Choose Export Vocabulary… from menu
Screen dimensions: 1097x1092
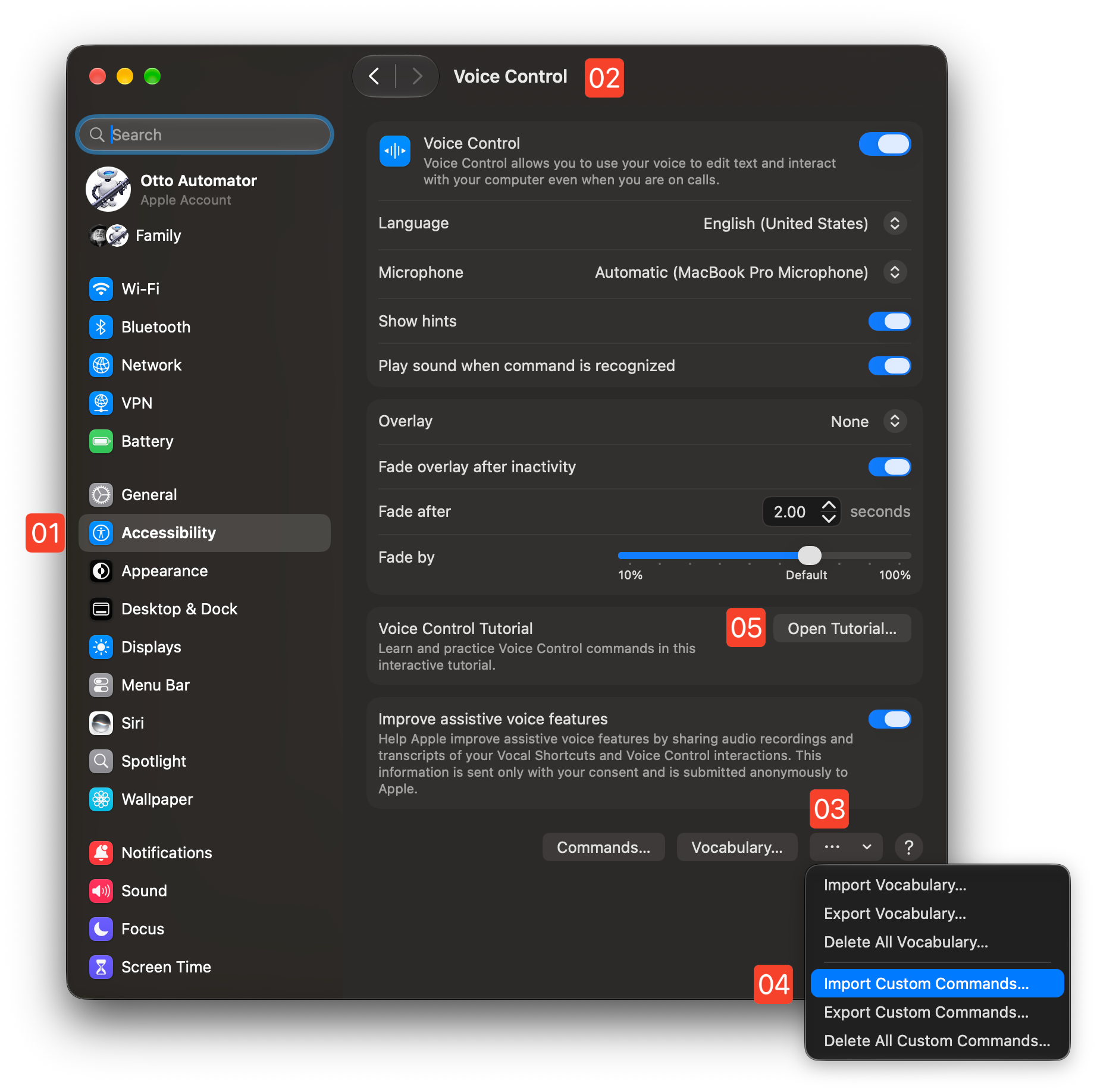click(x=938, y=914)
